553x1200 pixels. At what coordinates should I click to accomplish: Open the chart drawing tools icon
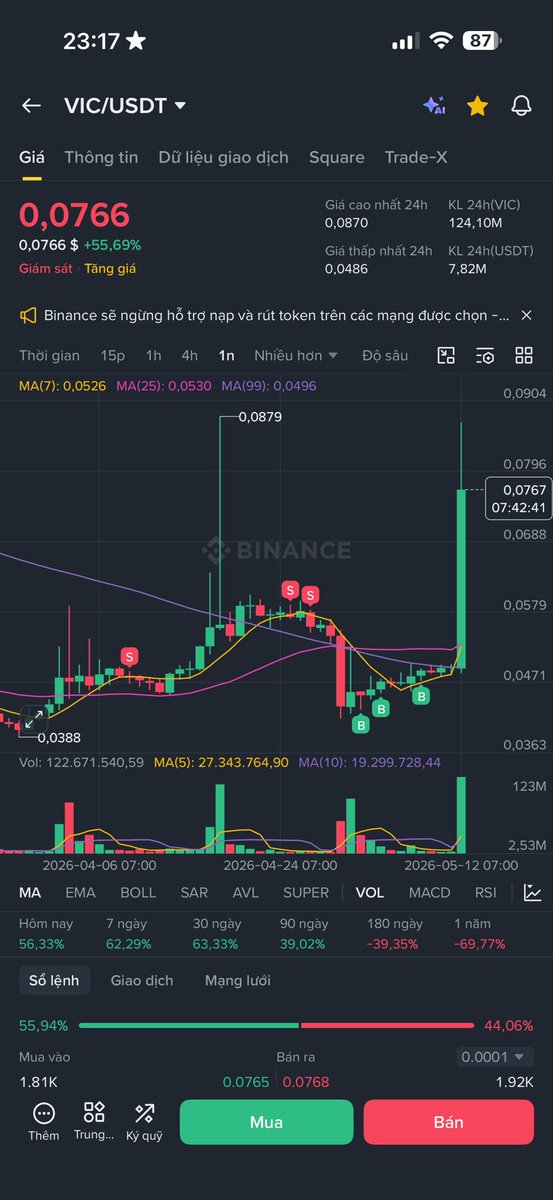447,355
